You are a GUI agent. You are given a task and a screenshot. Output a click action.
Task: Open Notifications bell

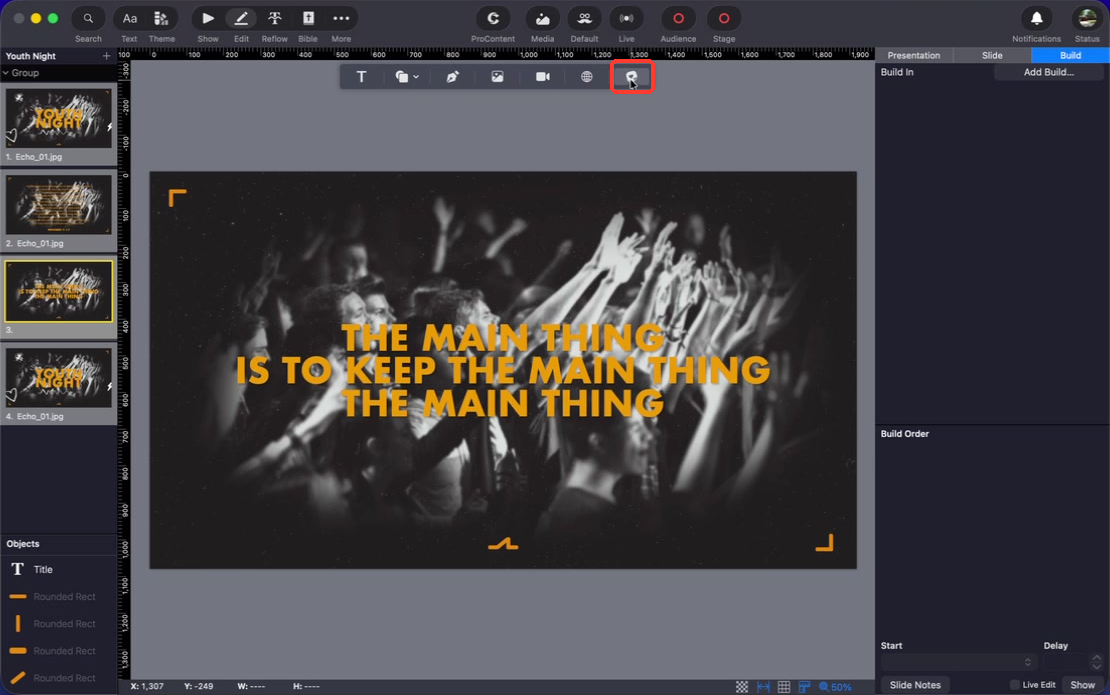tap(1036, 19)
